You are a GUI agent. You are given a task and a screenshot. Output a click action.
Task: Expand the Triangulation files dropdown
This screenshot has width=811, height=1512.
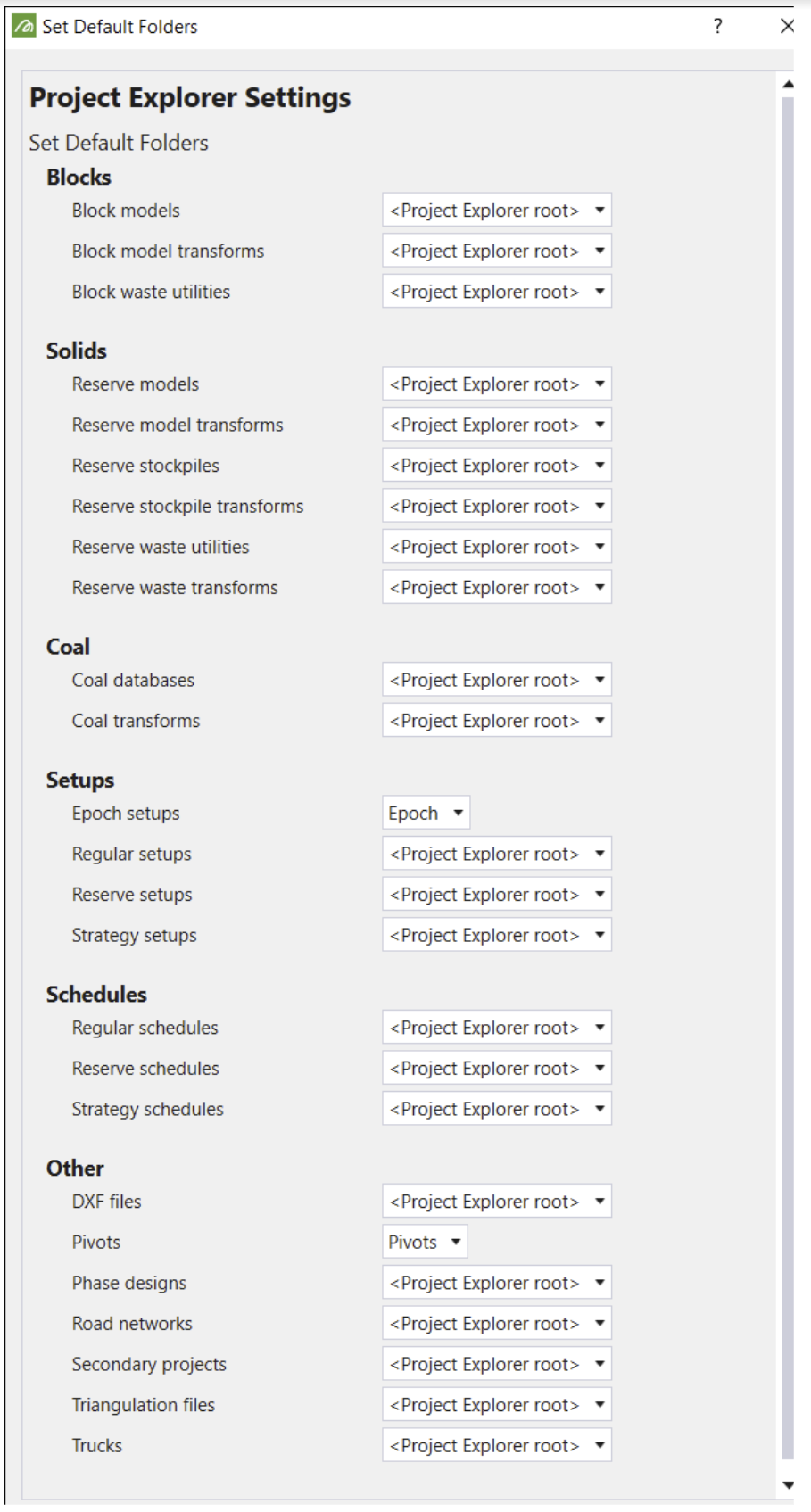click(x=497, y=1405)
